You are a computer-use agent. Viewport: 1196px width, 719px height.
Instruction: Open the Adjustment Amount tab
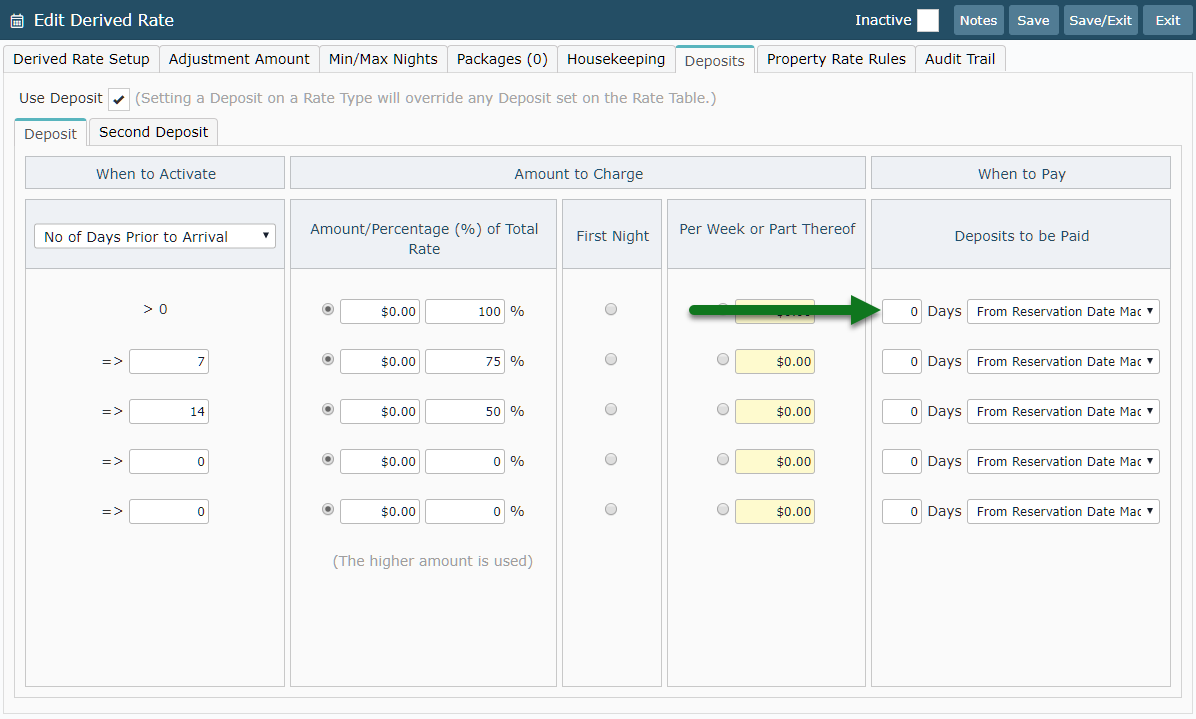tap(239, 59)
